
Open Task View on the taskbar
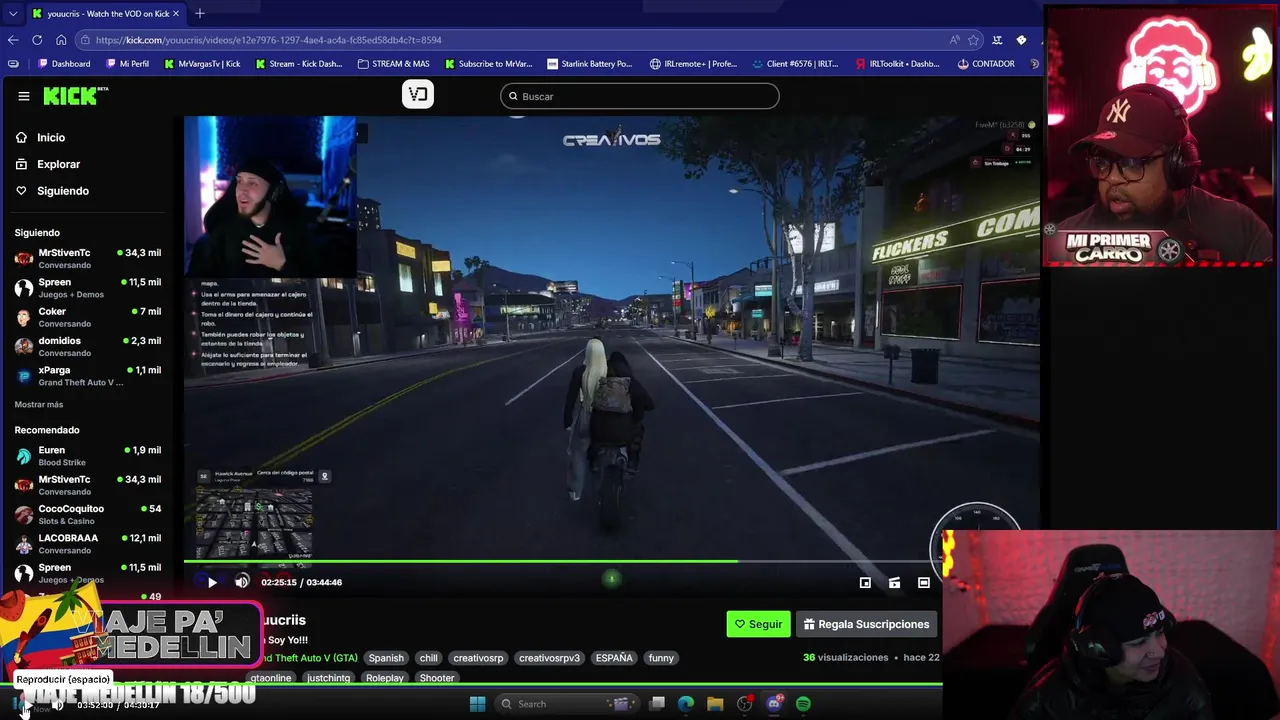point(657,704)
